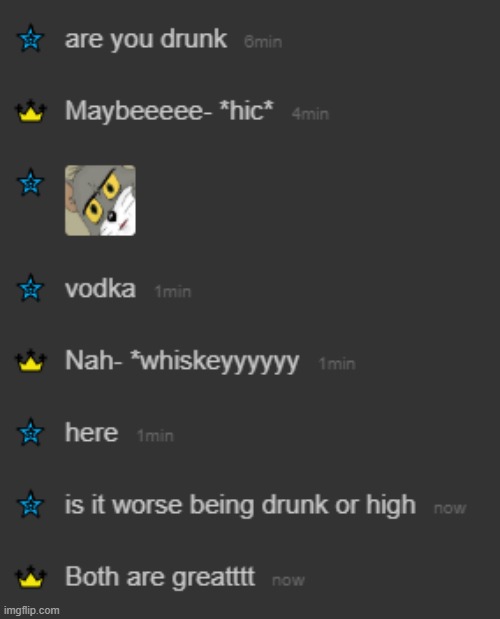Click the "4min" timestamp next to Maybeeeee
Screen dimensions: 500x619
click(x=310, y=114)
